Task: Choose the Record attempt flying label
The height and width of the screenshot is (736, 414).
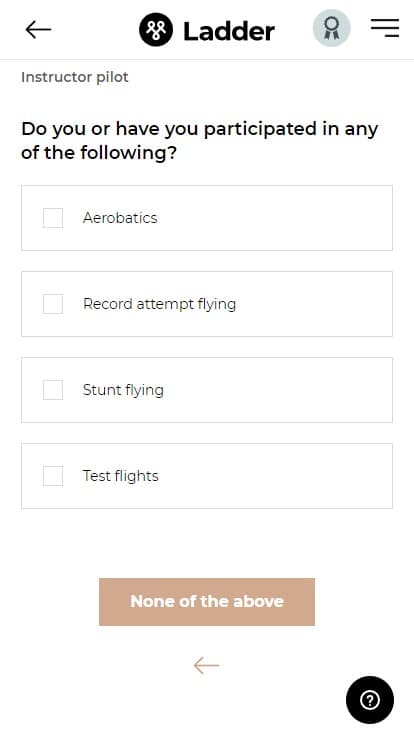Action: (x=160, y=304)
